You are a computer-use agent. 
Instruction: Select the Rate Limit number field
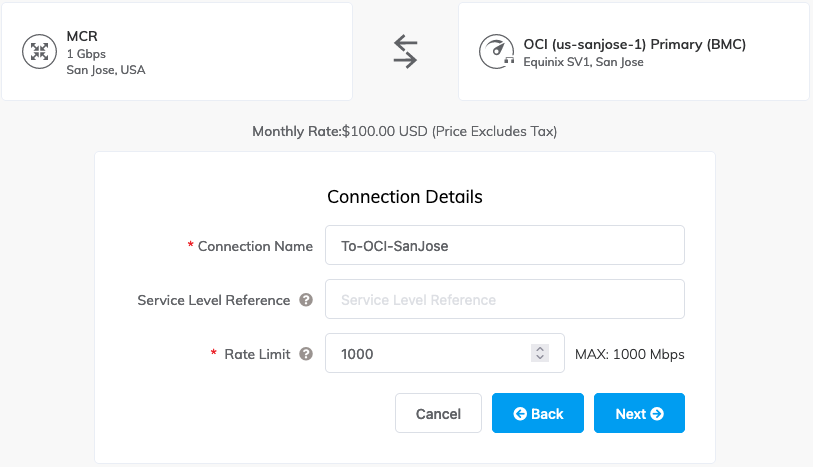pos(430,354)
